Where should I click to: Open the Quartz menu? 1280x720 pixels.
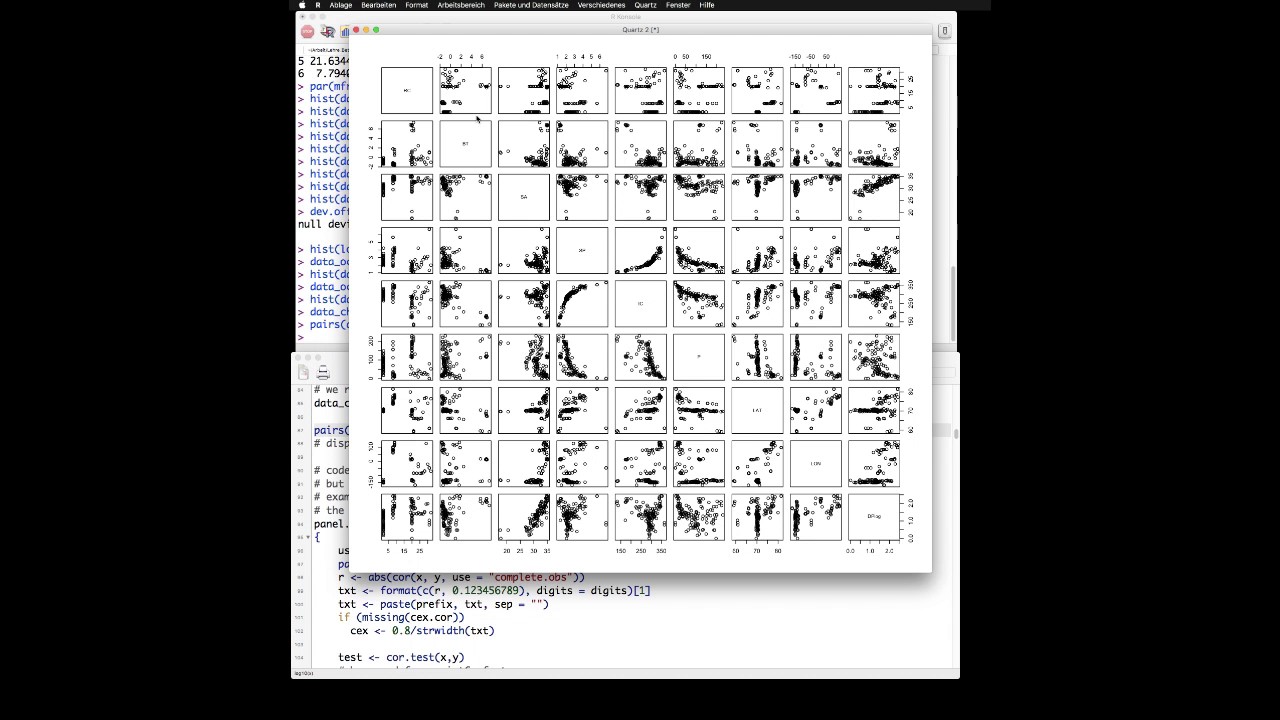645,5
